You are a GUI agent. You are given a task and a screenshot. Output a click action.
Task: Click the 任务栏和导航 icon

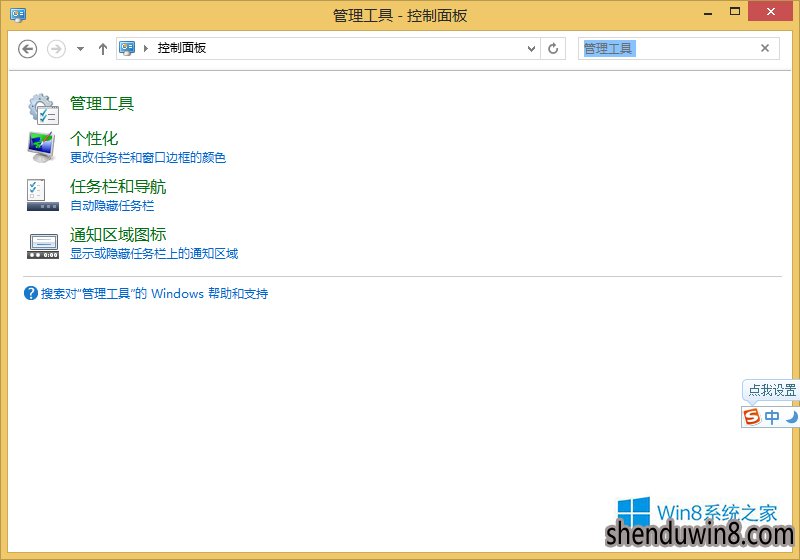click(x=43, y=195)
